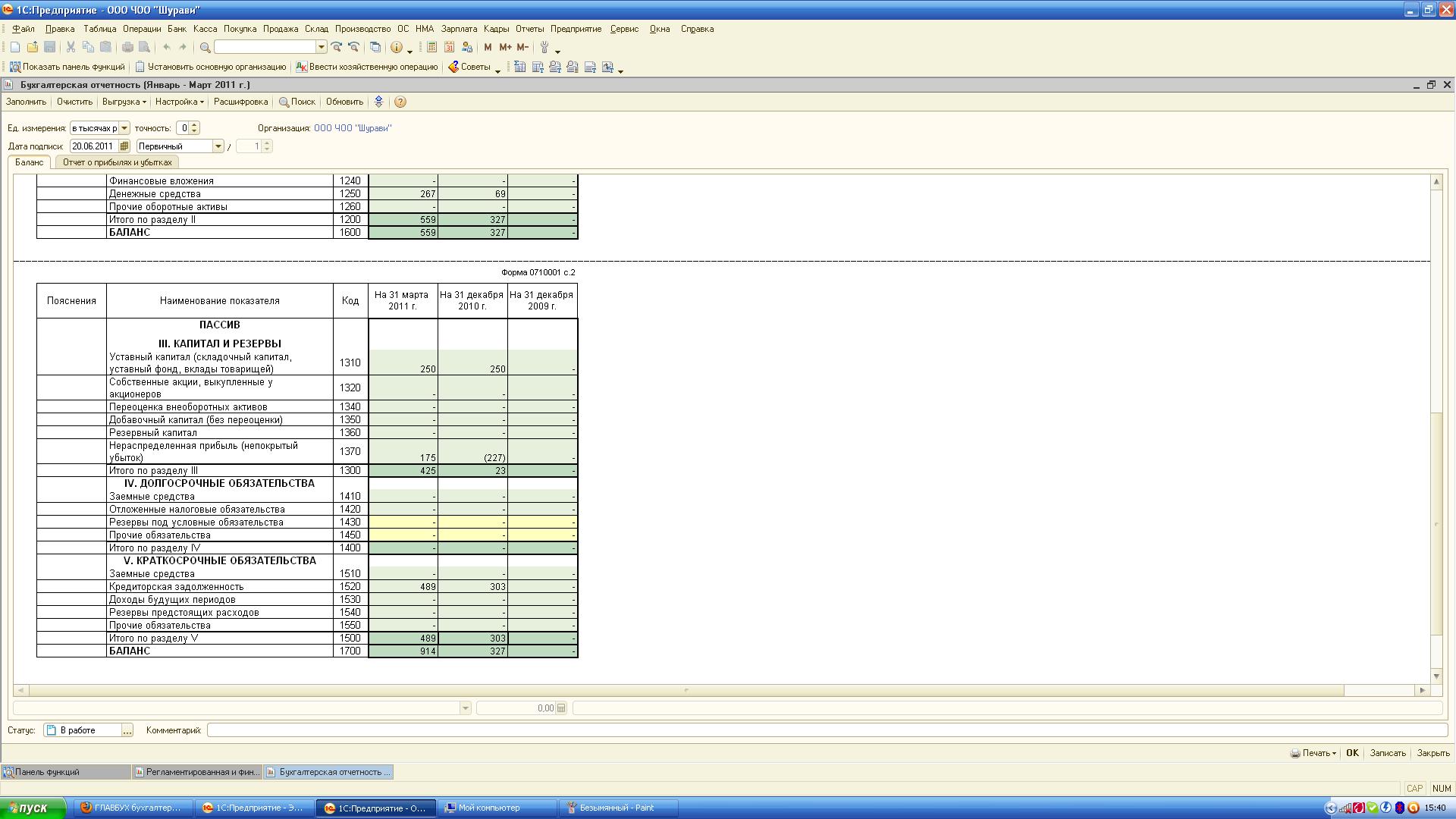Viewport: 1456px width, 819px height.
Task: Click Установить основную организацию
Action: pos(210,67)
